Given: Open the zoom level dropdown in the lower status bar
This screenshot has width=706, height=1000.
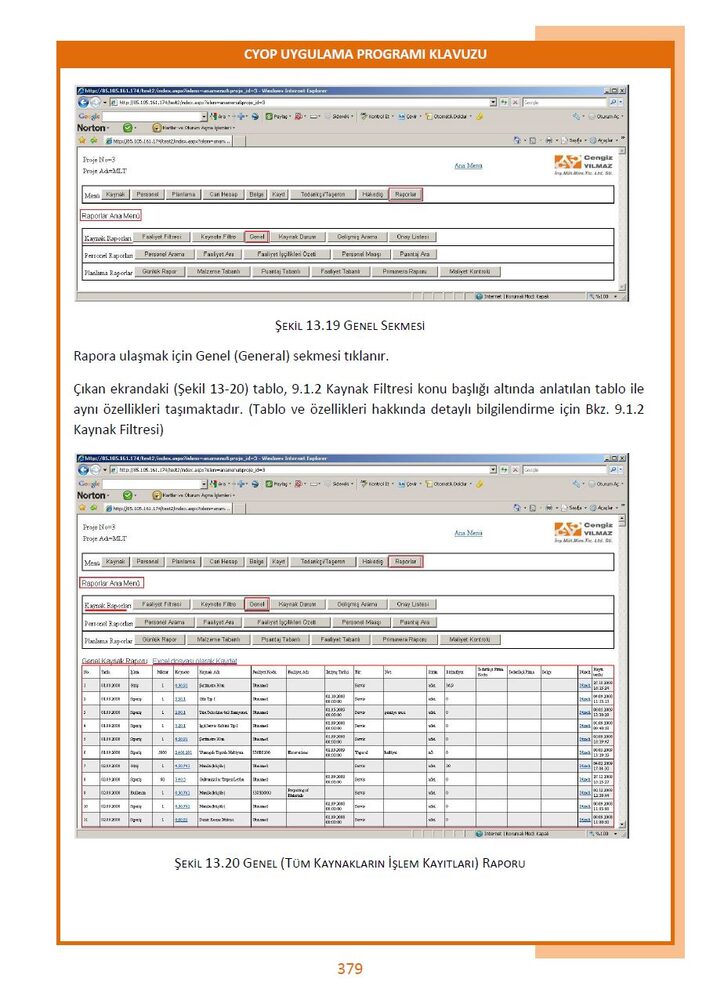Looking at the screenshot, I should [x=615, y=834].
